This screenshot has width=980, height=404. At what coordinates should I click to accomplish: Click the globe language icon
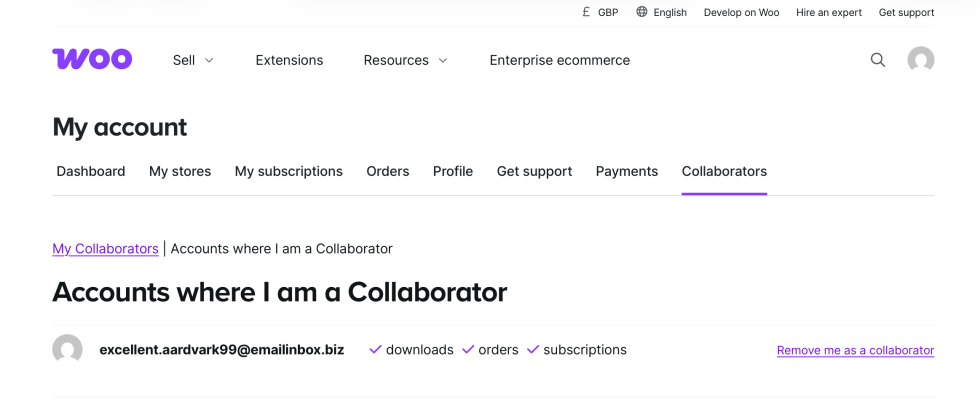tap(642, 12)
